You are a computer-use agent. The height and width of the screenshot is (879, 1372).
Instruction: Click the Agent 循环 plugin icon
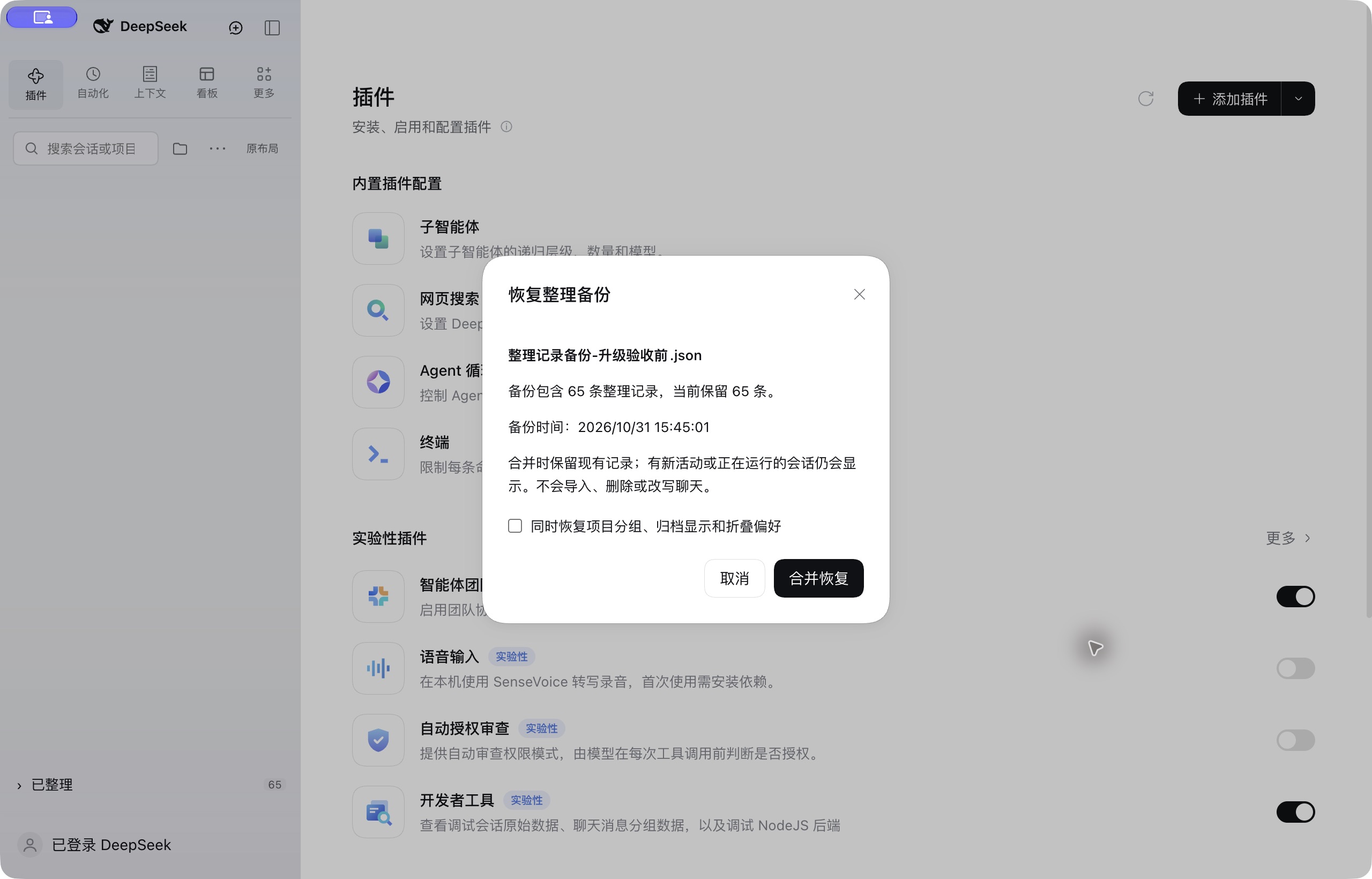[378, 383]
